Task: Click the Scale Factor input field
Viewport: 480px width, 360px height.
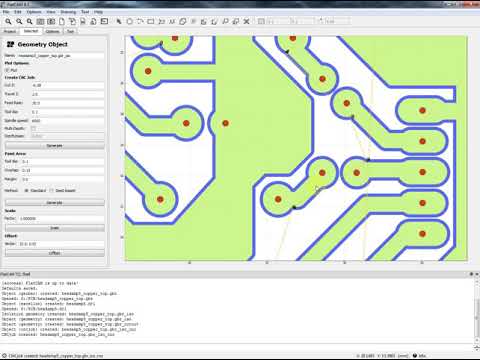Action: (61, 219)
